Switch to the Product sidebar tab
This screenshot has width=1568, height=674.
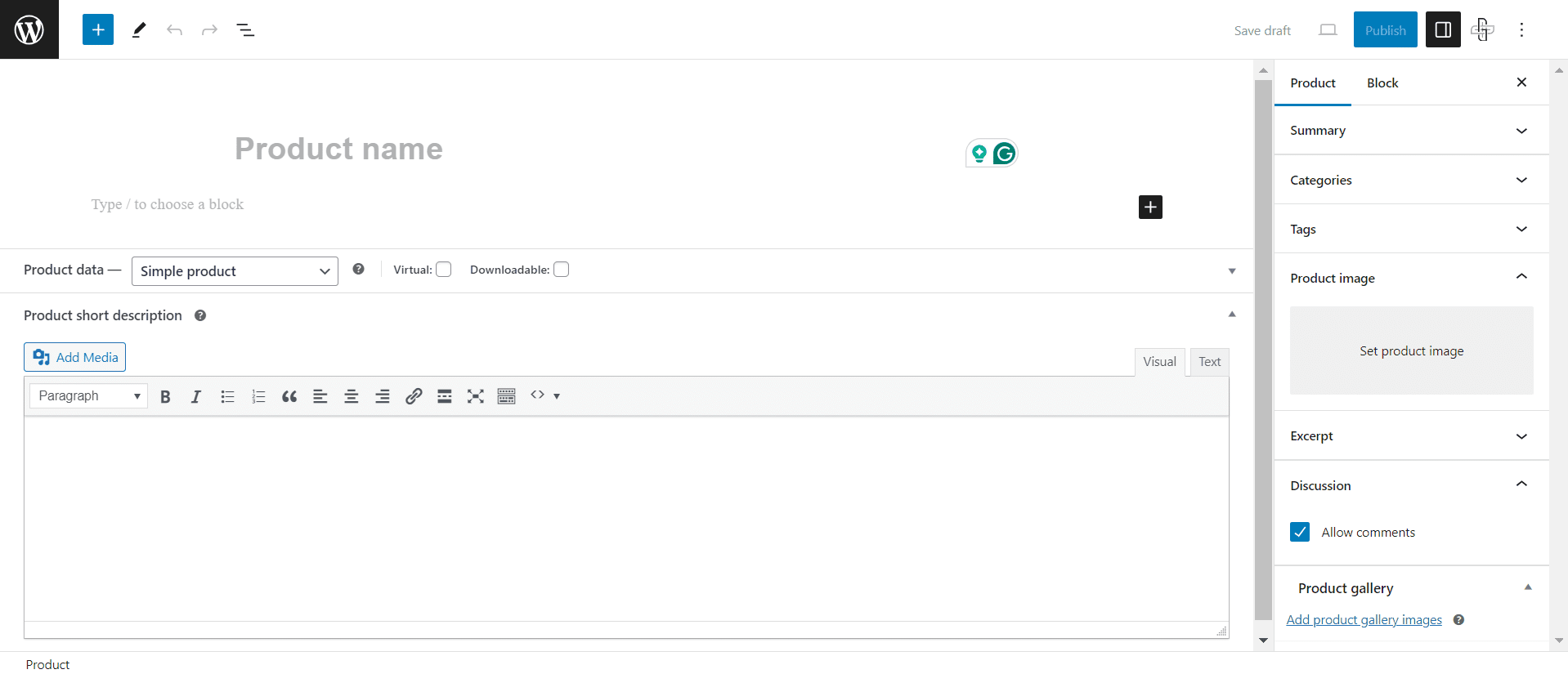[x=1313, y=83]
